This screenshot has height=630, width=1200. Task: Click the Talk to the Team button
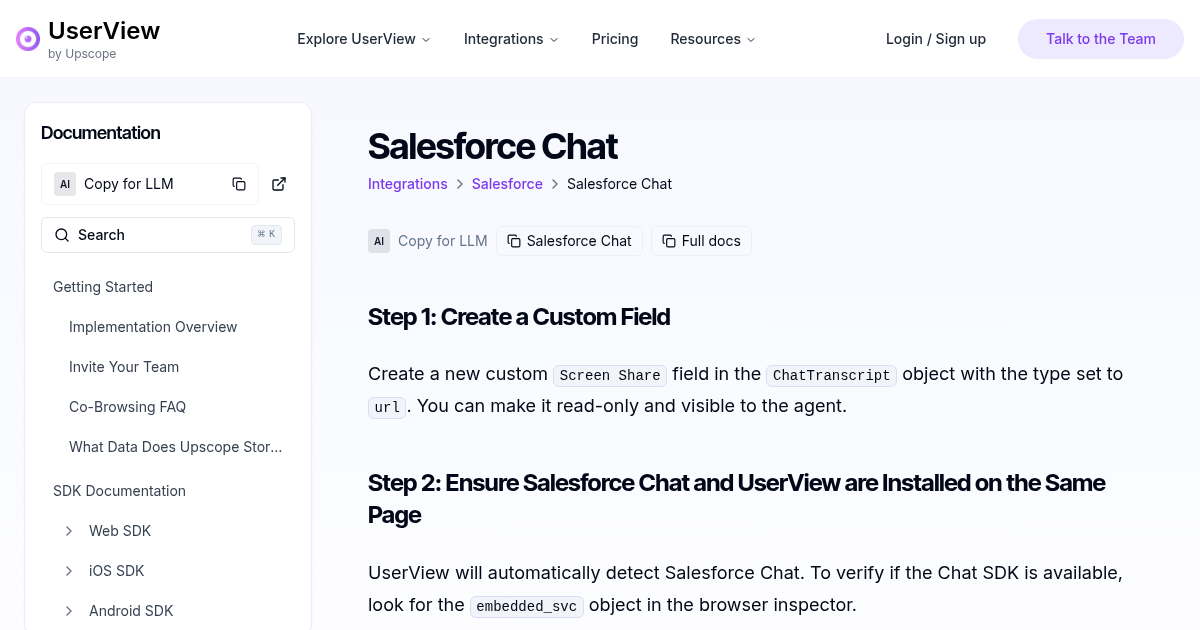click(1101, 39)
